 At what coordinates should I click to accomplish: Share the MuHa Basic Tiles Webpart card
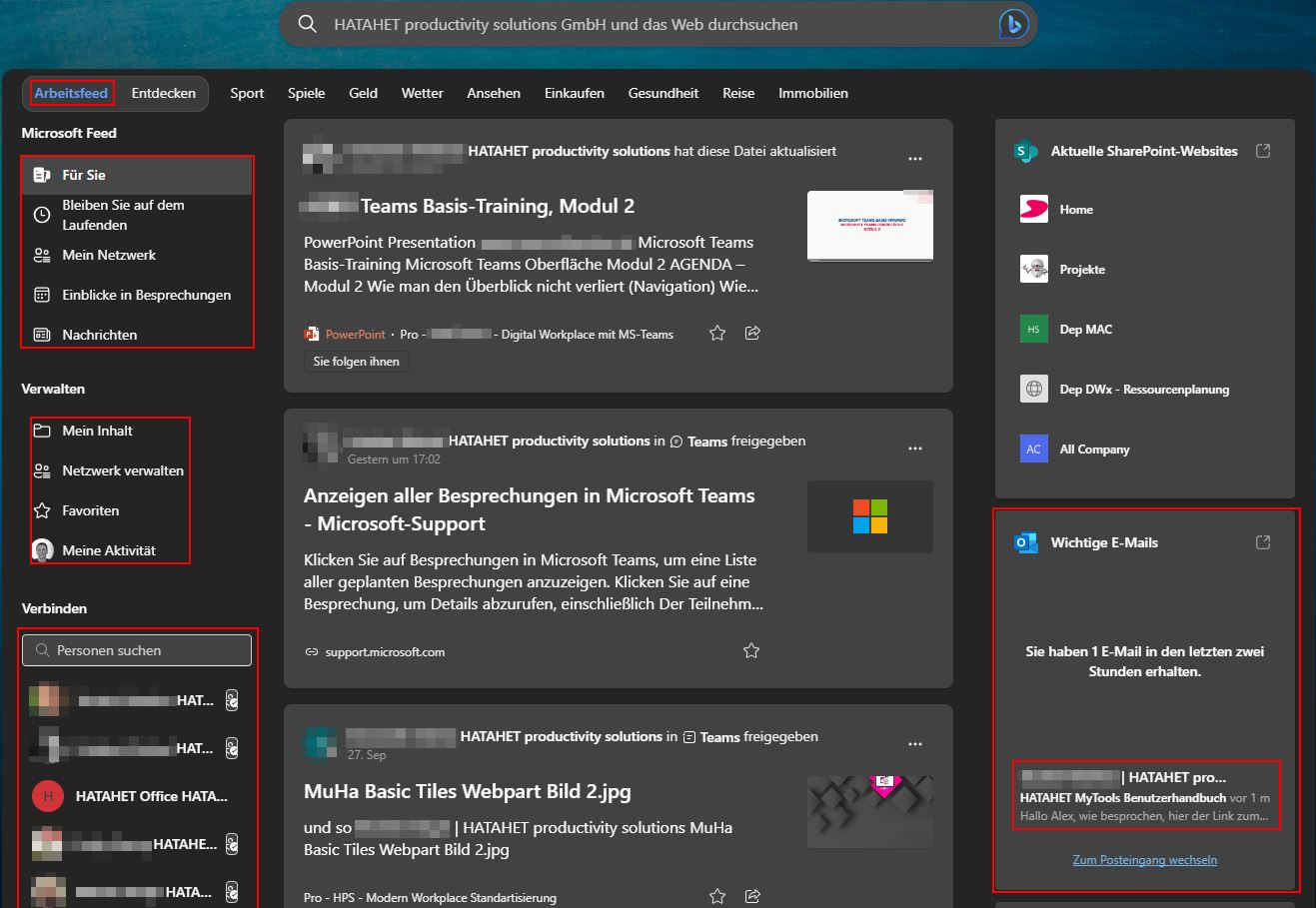click(x=753, y=897)
